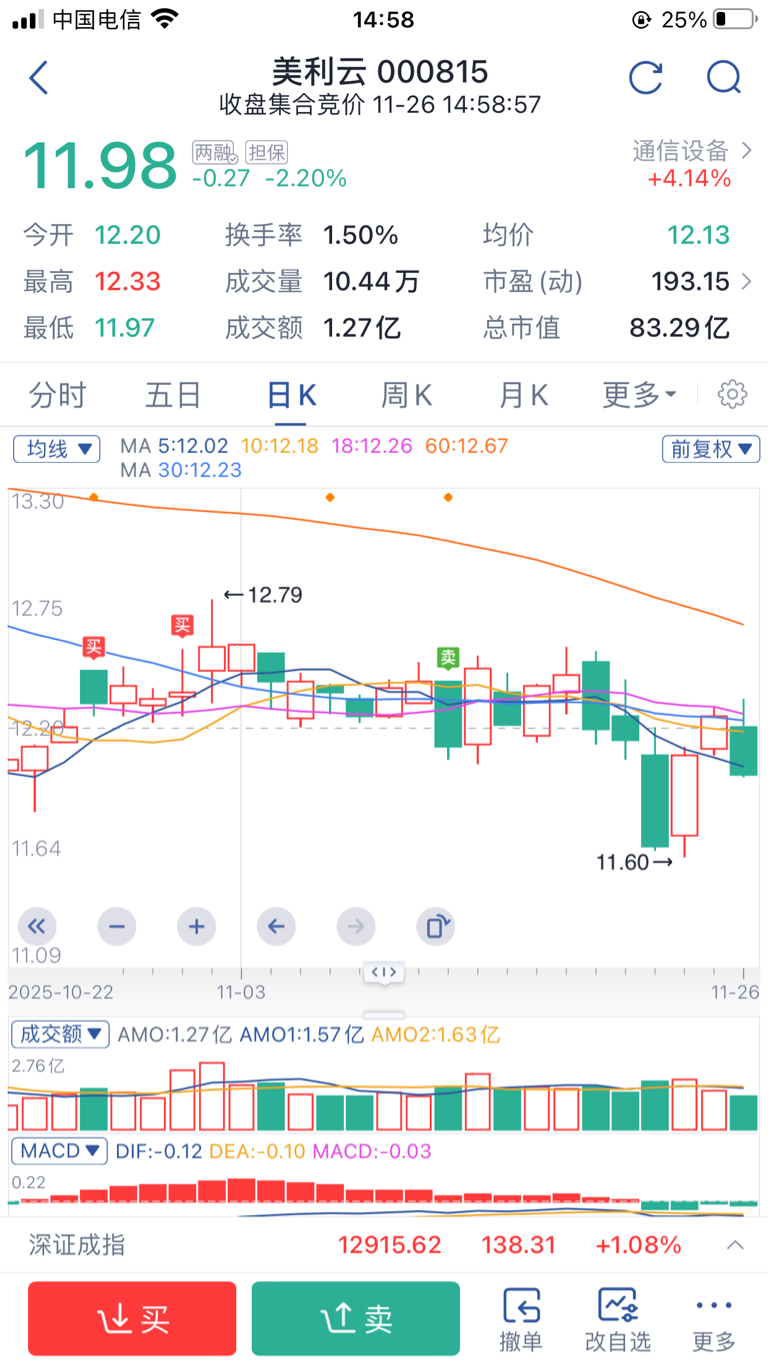Switch to the 周K tab
The width and height of the screenshot is (768, 1366).
pos(406,396)
